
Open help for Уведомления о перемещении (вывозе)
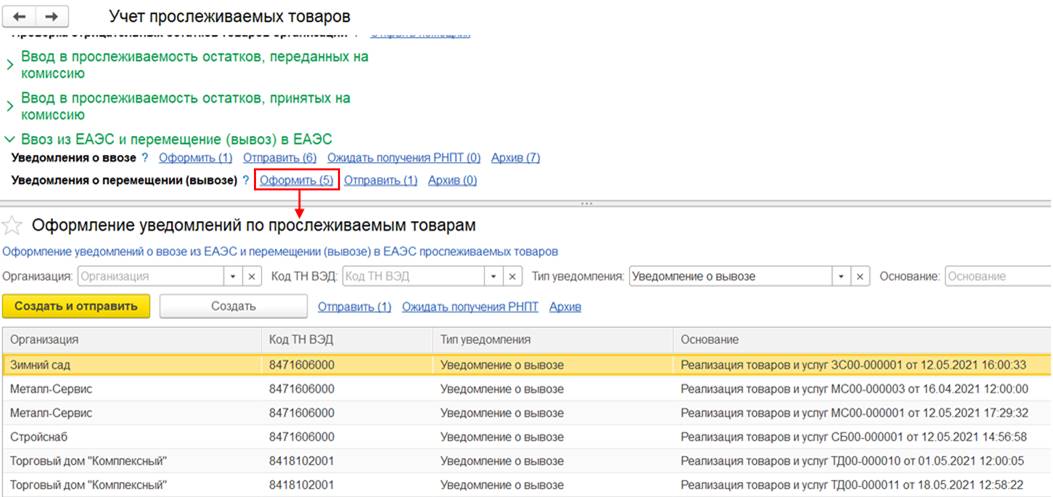[245, 180]
